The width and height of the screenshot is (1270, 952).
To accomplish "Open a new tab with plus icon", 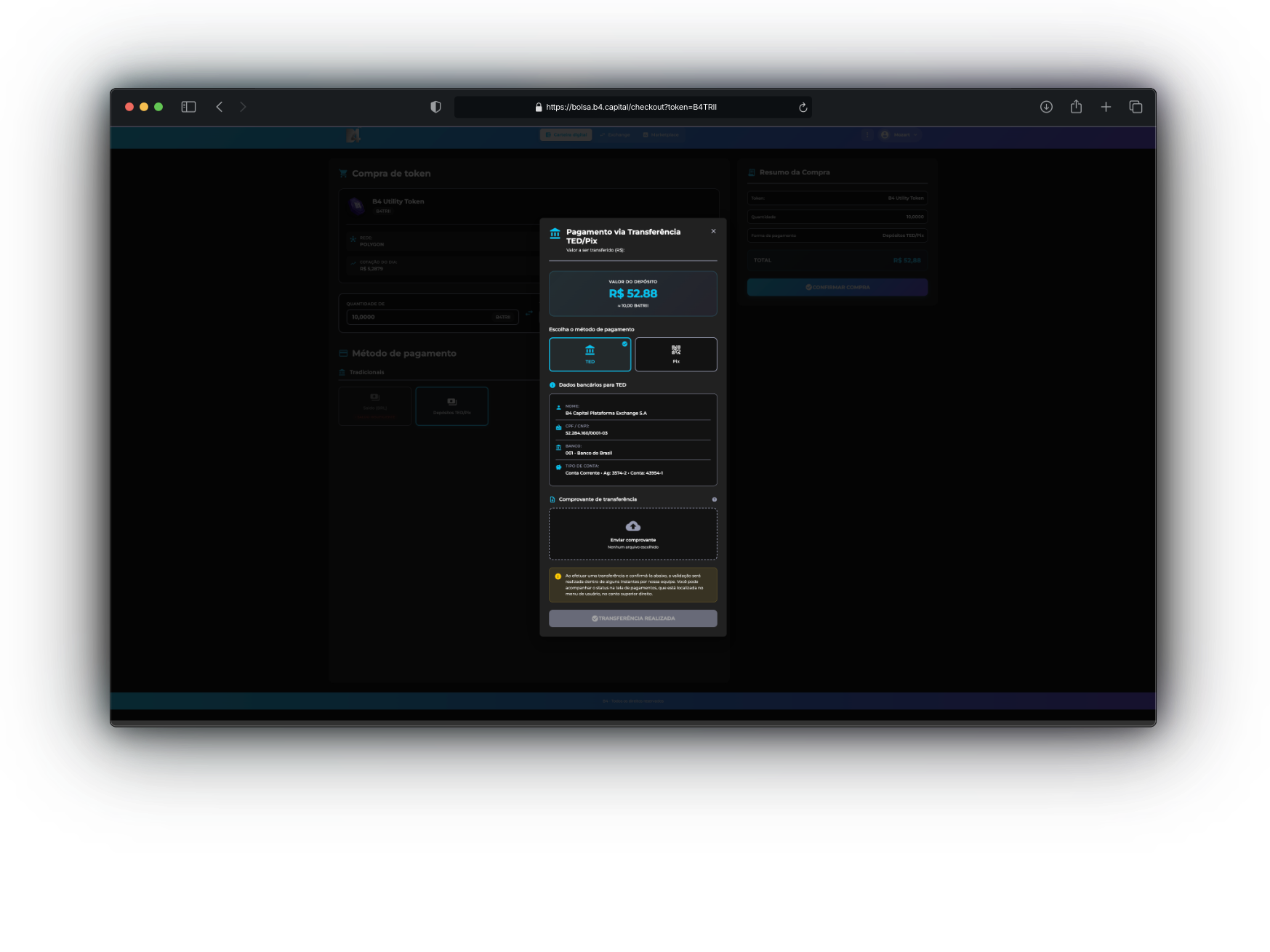I will coord(1106,107).
